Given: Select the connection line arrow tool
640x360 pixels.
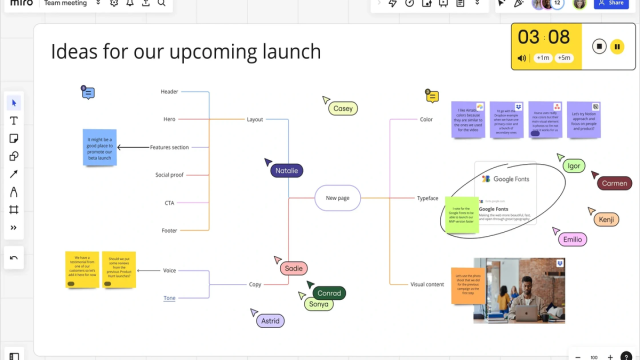Looking at the screenshot, I should tap(14, 174).
